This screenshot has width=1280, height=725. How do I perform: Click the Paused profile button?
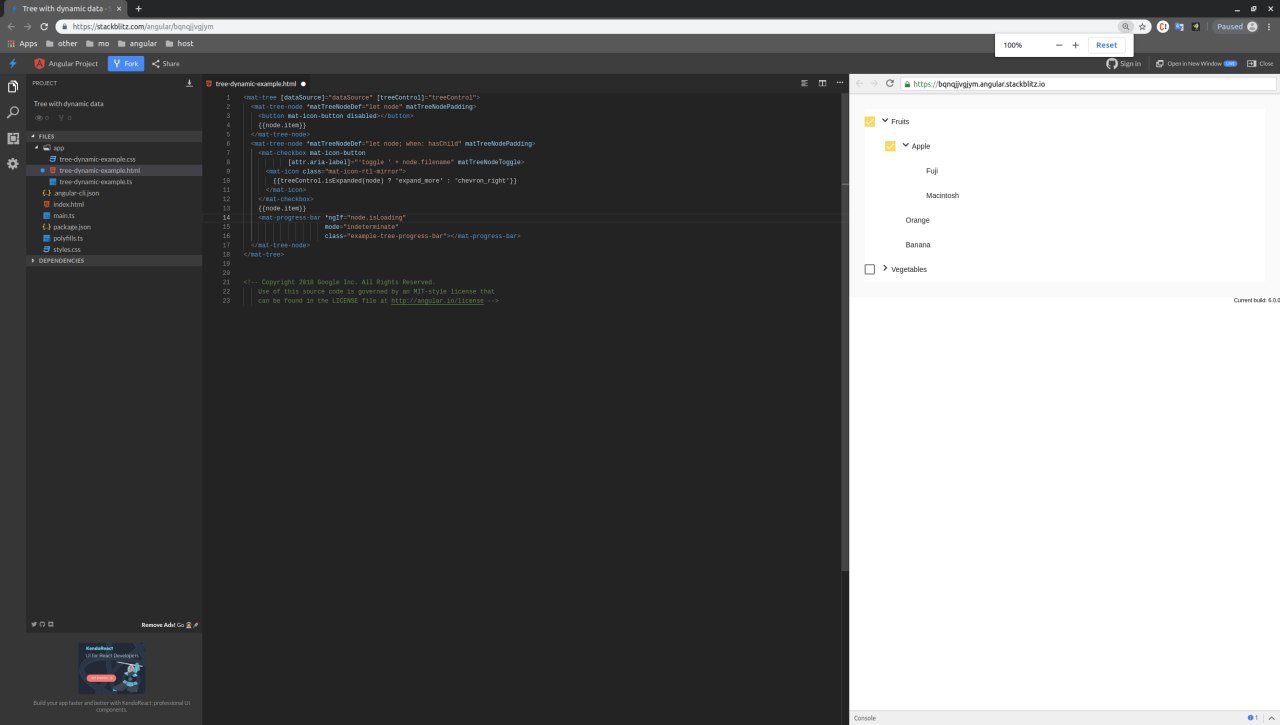point(1236,27)
